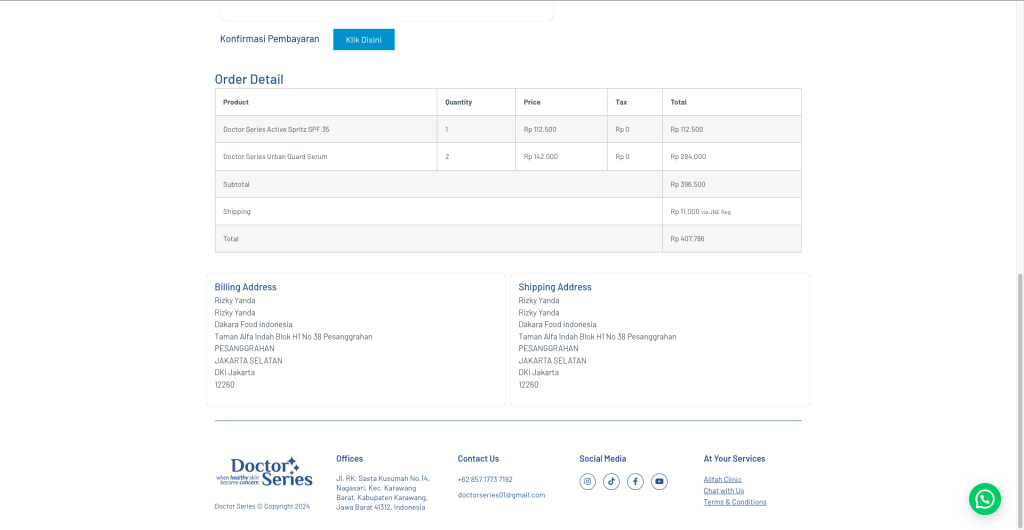Image resolution: width=1024 pixels, height=530 pixels.
Task: Click the Konfirmasi Pembayaran label
Action: [270, 39]
